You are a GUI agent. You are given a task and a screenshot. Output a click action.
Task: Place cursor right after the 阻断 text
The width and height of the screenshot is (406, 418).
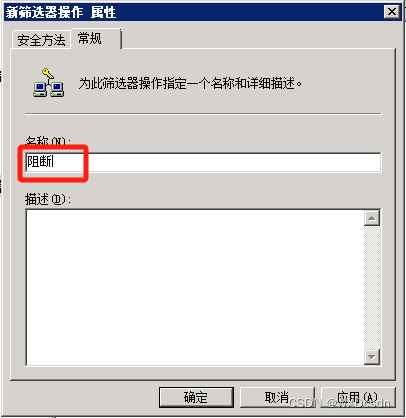pos(54,163)
